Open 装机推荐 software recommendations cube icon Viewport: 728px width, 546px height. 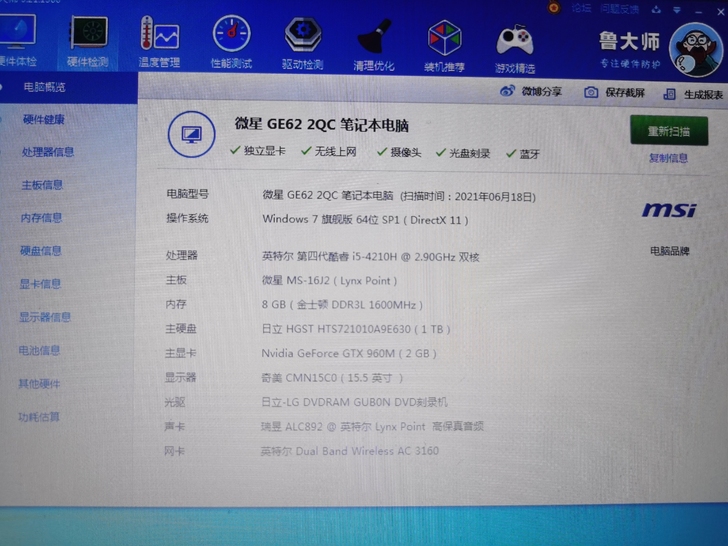tap(444, 38)
